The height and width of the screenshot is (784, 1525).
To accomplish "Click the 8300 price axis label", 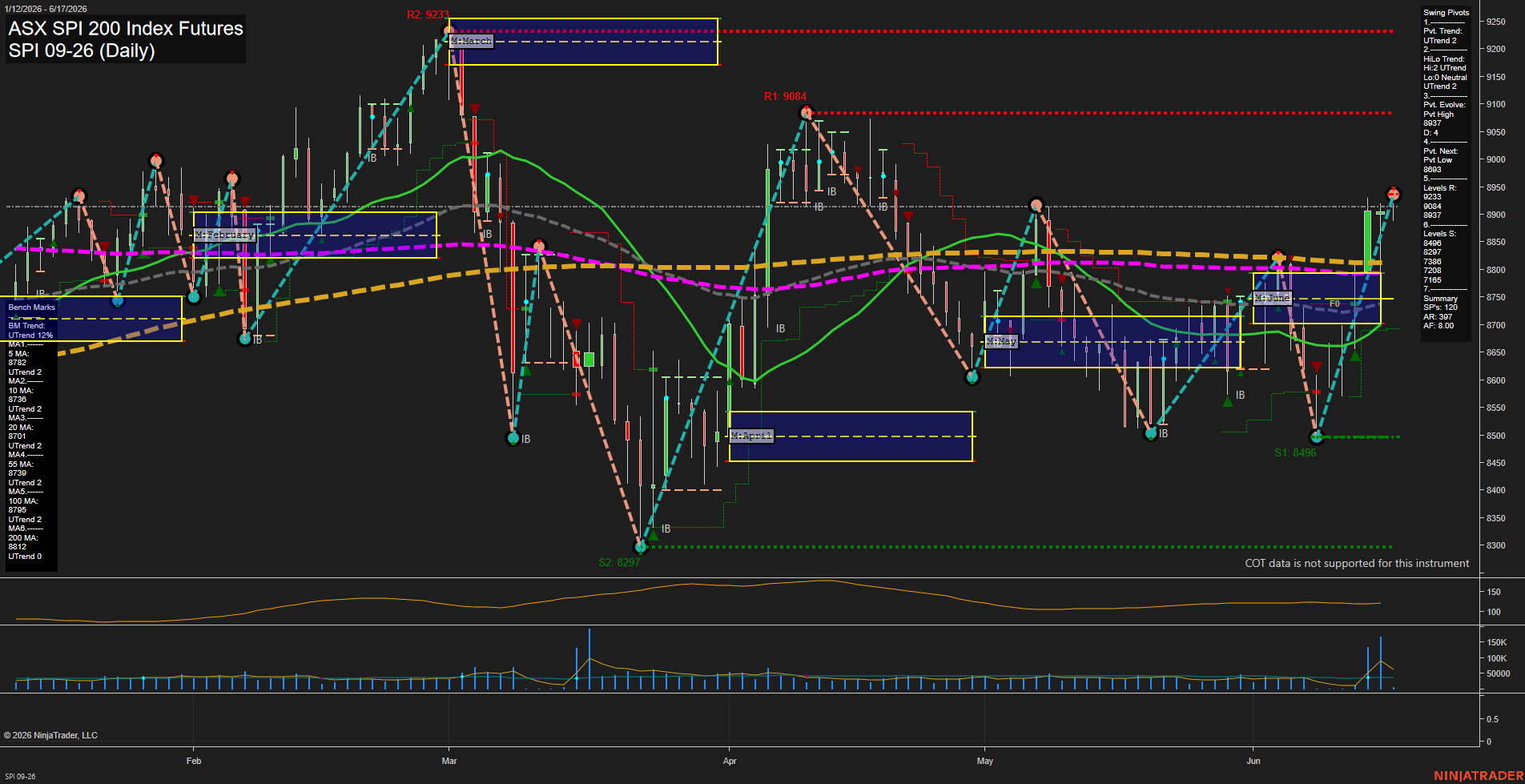I will 1495,546.
